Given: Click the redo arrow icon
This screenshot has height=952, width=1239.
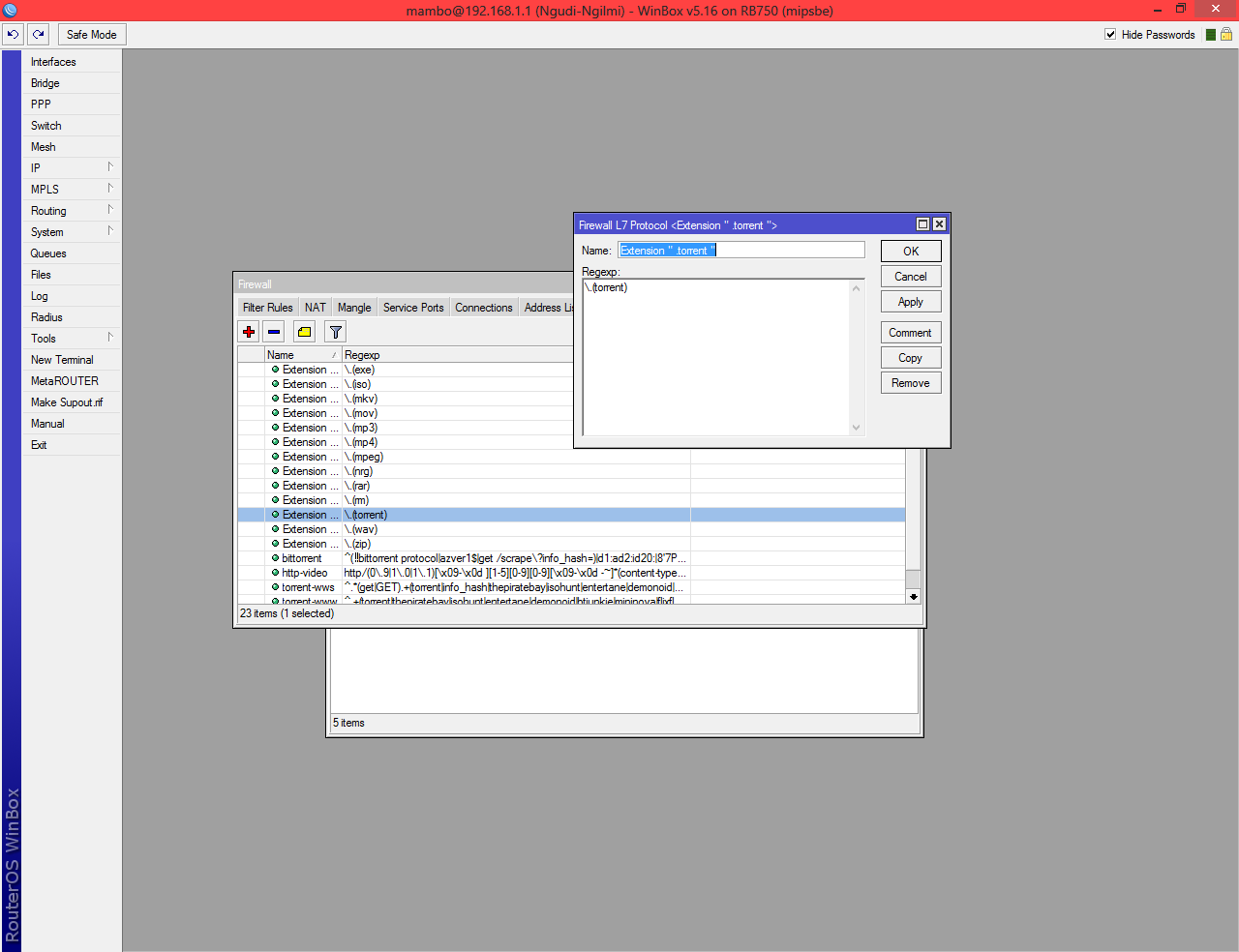Looking at the screenshot, I should (39, 34).
